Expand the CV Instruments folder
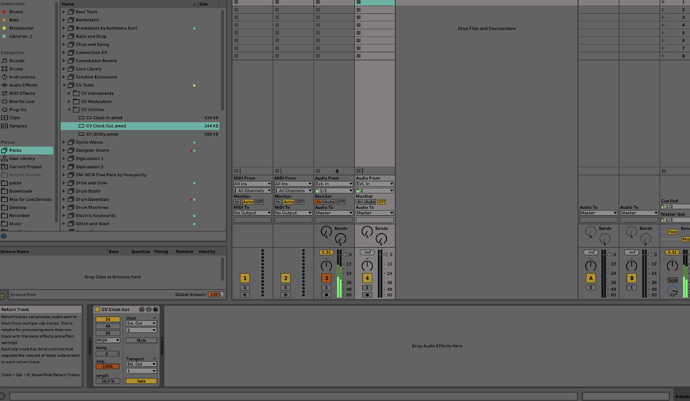The width and height of the screenshot is (690, 401). [x=69, y=93]
